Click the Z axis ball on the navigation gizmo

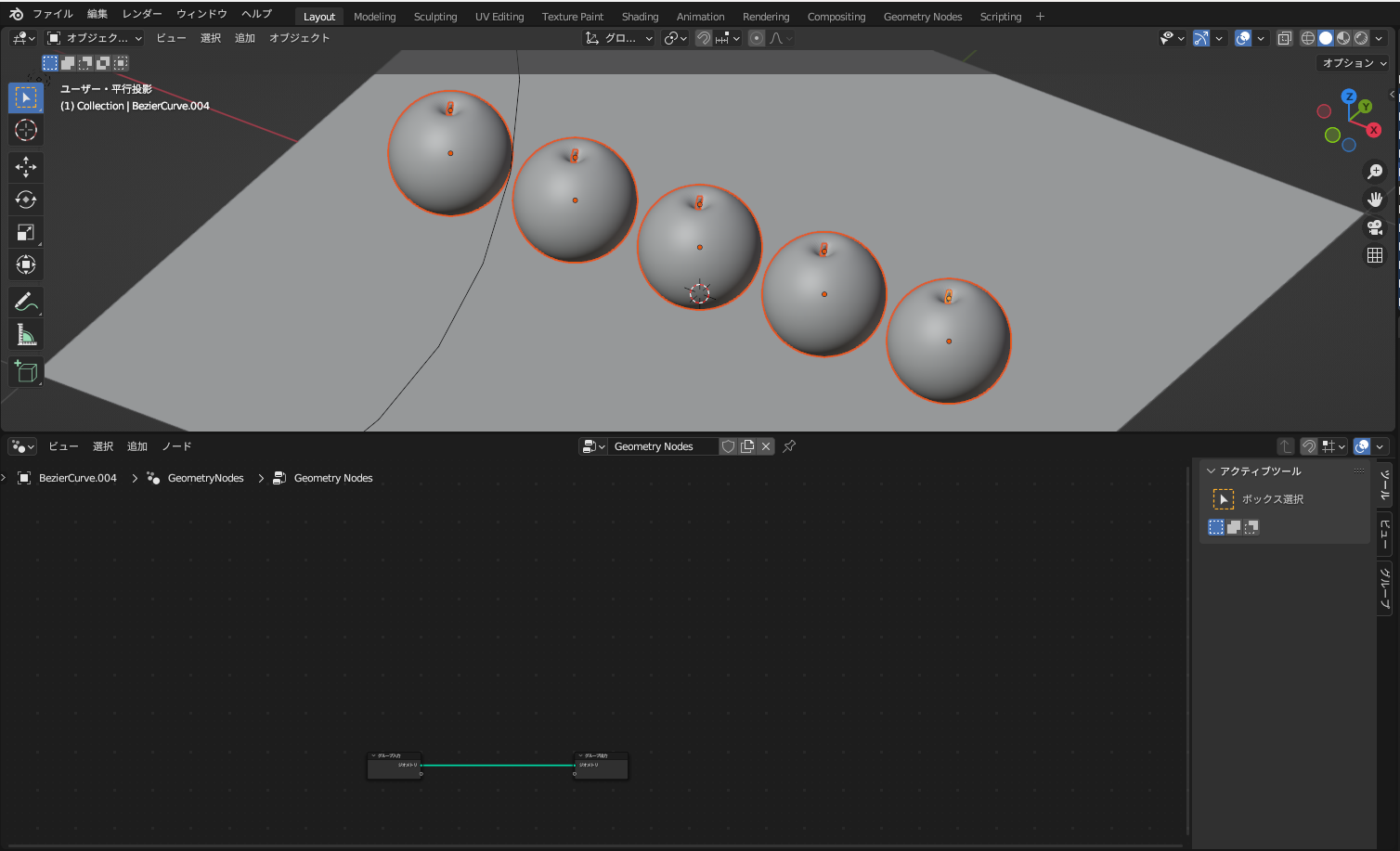point(1348,95)
